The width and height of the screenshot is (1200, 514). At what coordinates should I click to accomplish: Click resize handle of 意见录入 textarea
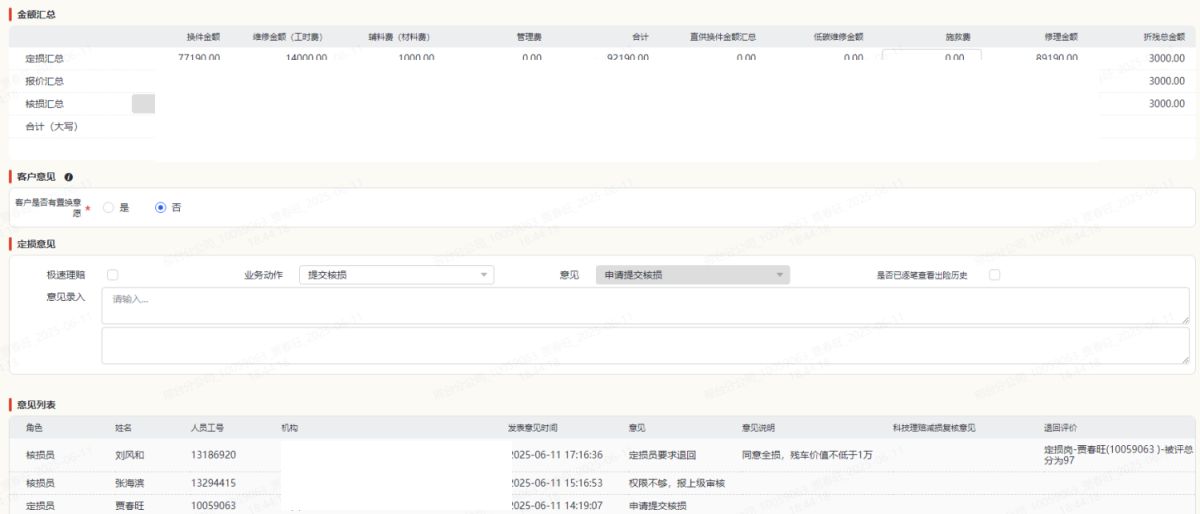pos(1185,320)
